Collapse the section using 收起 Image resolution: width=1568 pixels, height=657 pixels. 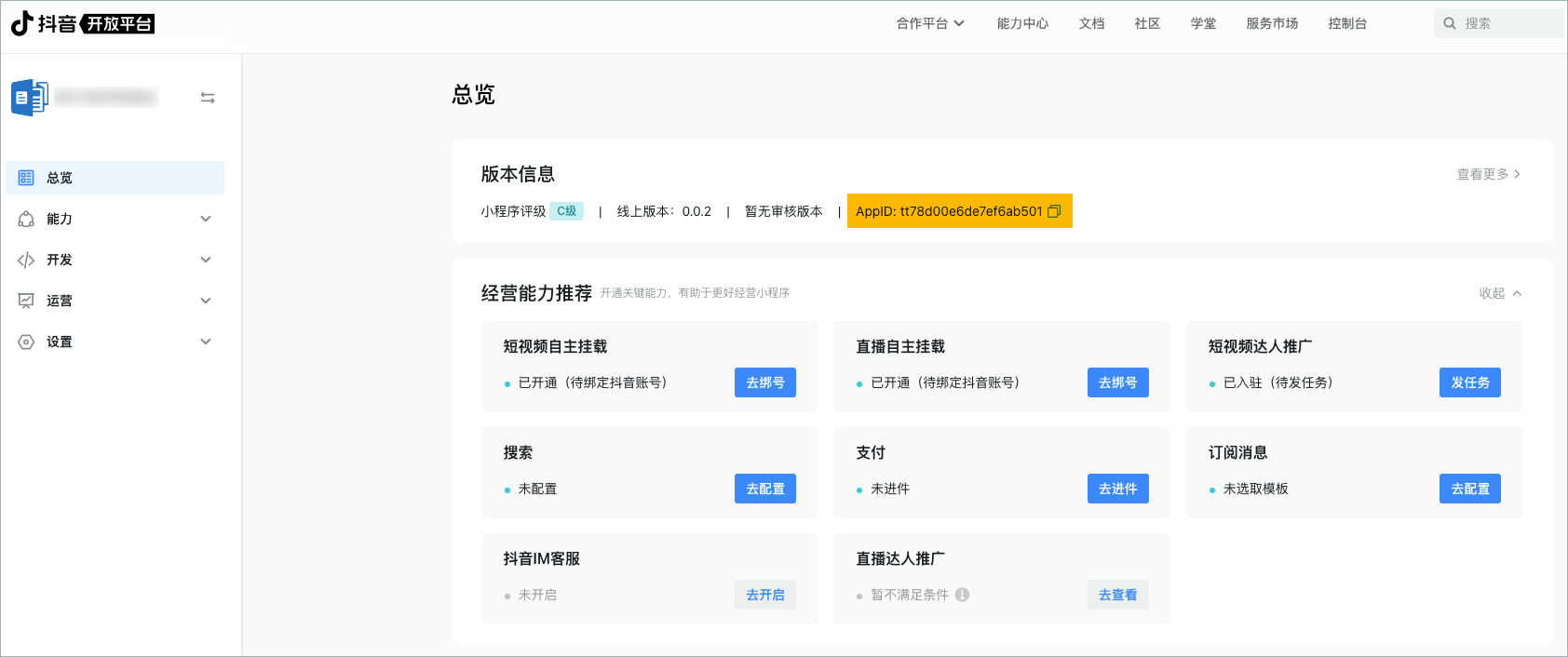(x=1499, y=293)
